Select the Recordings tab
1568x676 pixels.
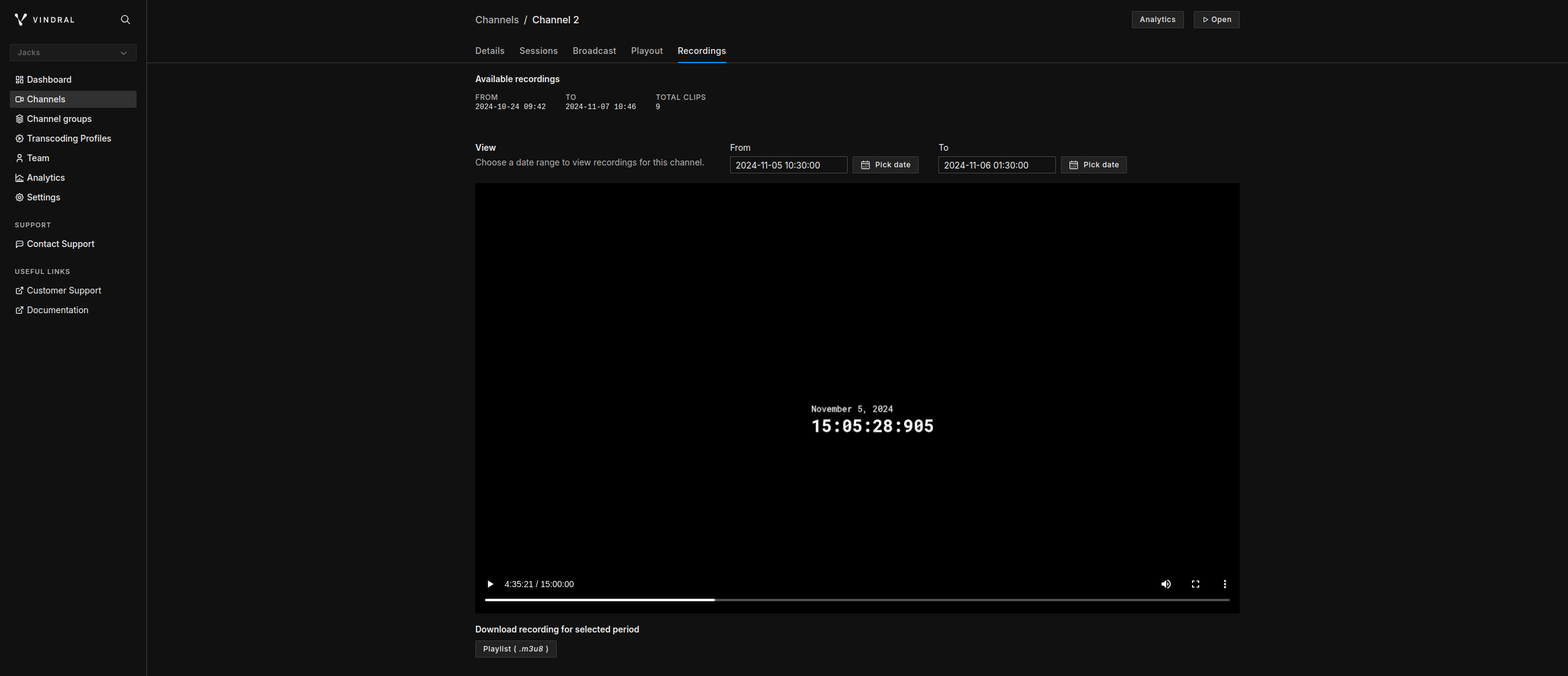701,51
